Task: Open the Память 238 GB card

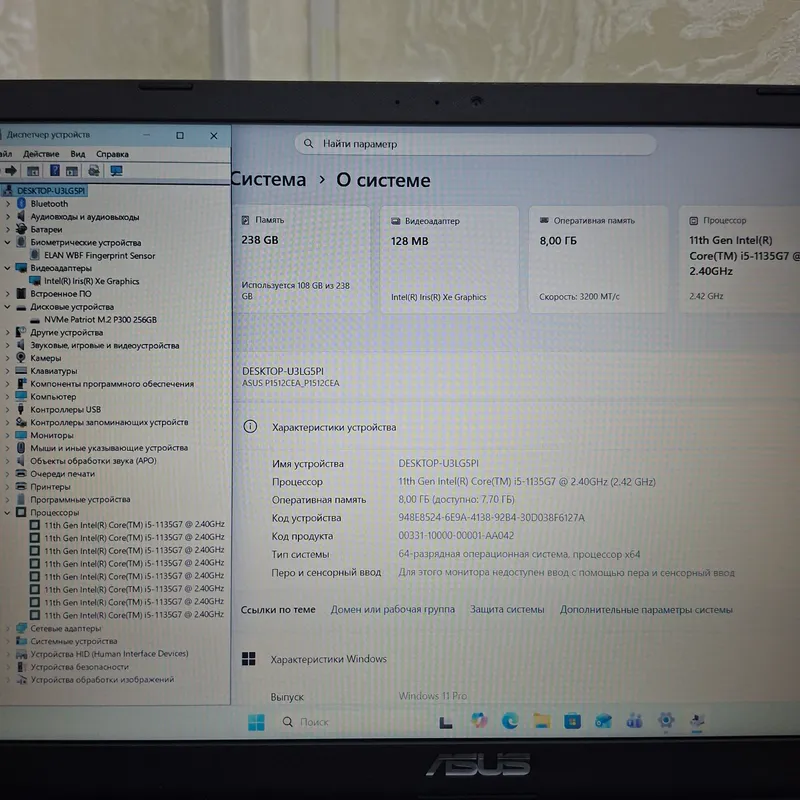Action: 301,259
